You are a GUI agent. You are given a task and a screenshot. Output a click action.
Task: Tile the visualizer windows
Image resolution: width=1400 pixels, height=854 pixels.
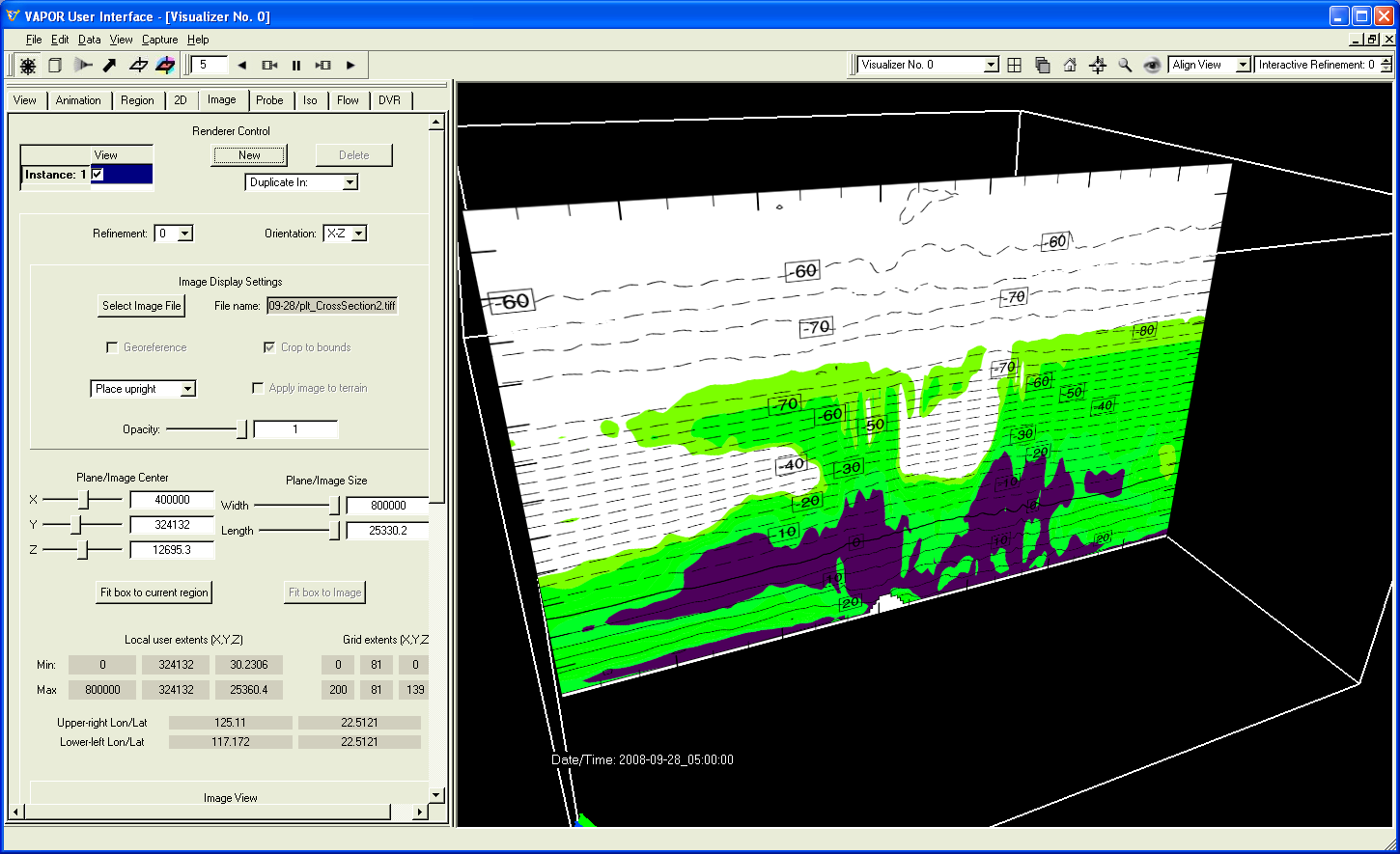[1015, 66]
